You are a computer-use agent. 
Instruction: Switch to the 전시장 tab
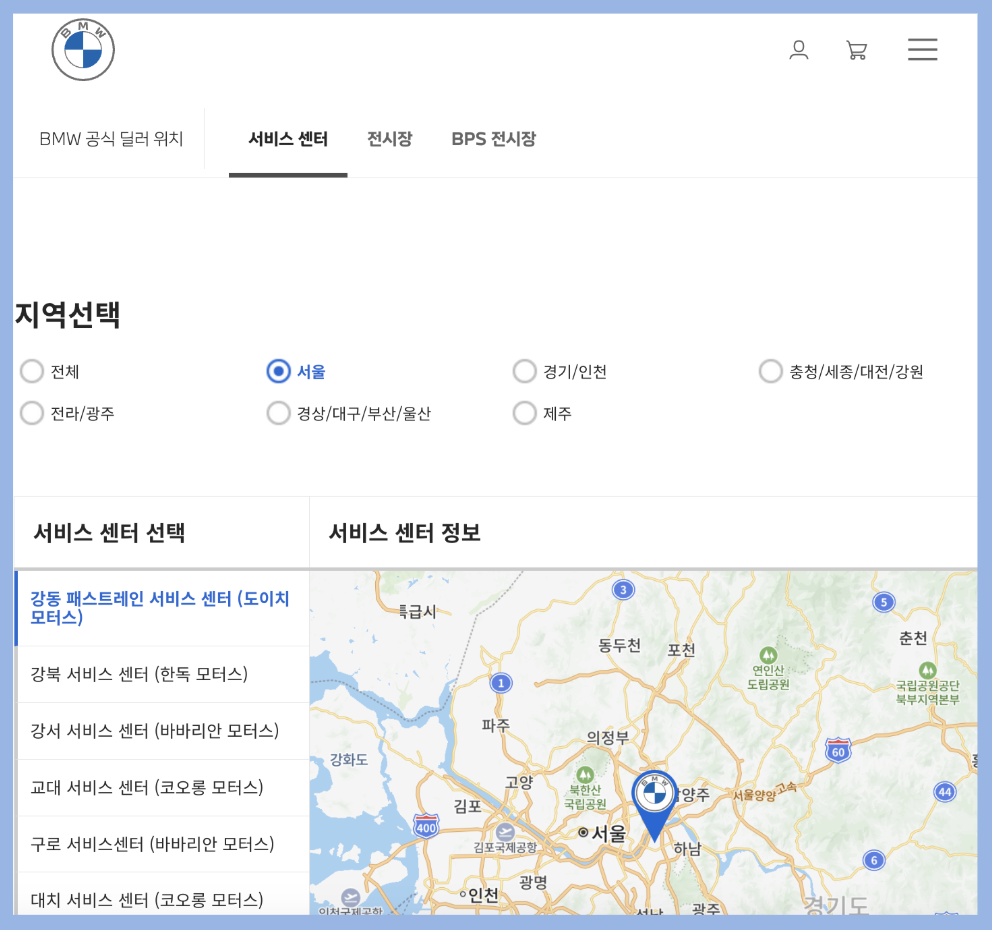390,139
